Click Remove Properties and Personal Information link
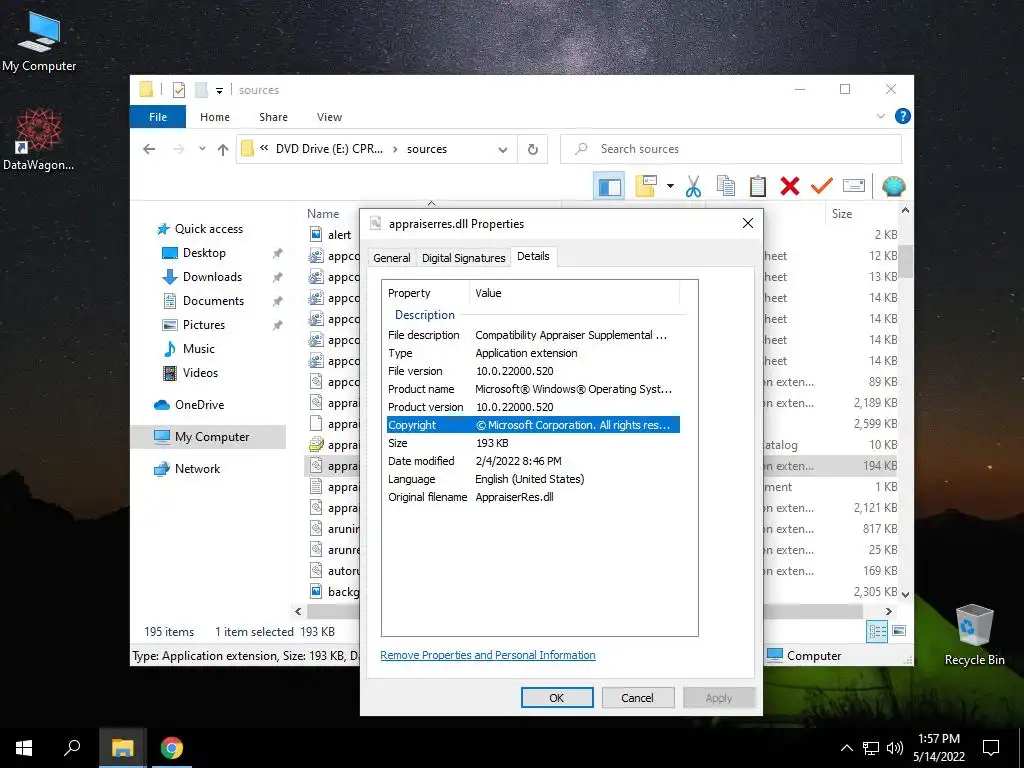 pos(488,655)
